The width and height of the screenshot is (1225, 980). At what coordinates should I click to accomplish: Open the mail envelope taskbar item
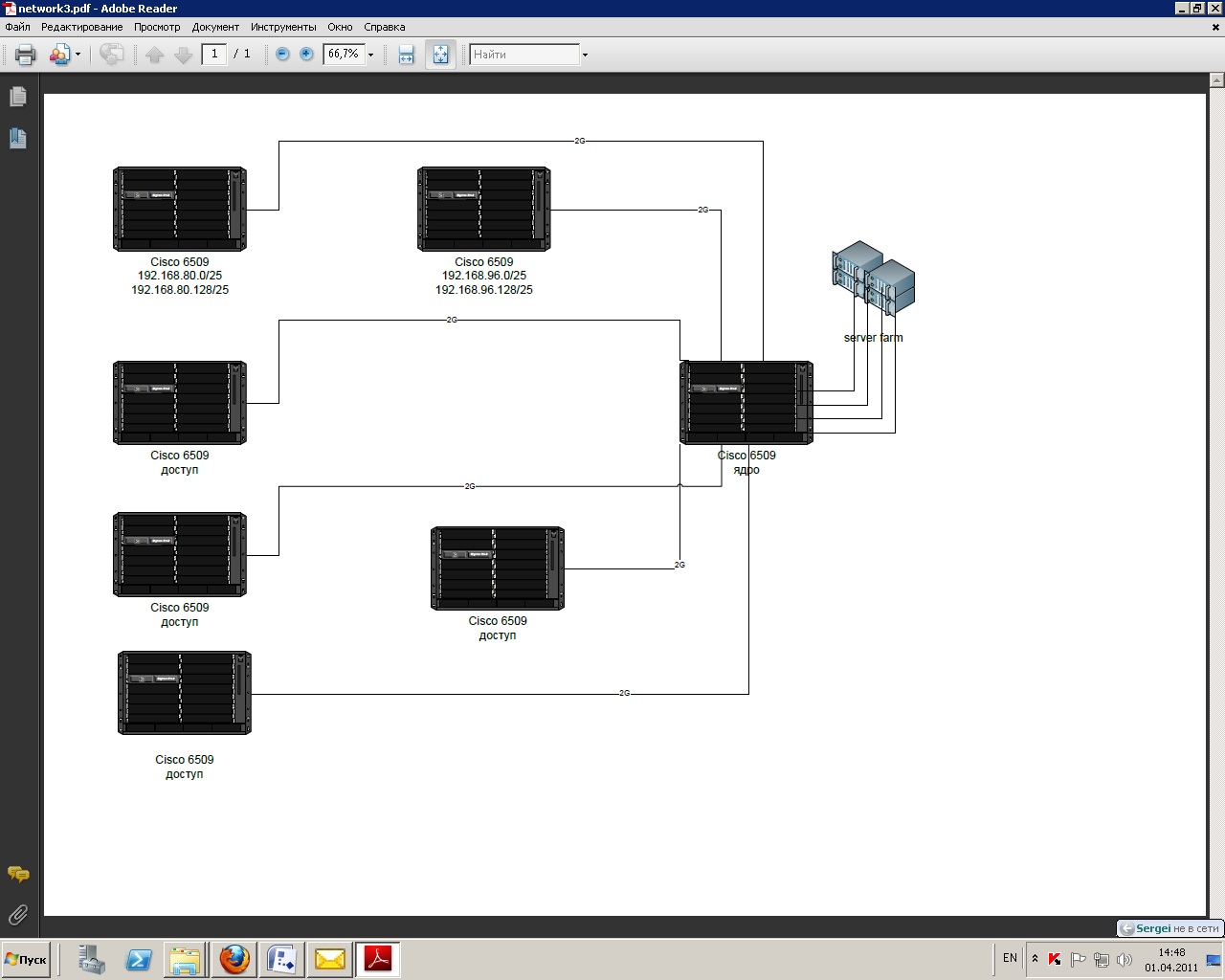(x=329, y=959)
